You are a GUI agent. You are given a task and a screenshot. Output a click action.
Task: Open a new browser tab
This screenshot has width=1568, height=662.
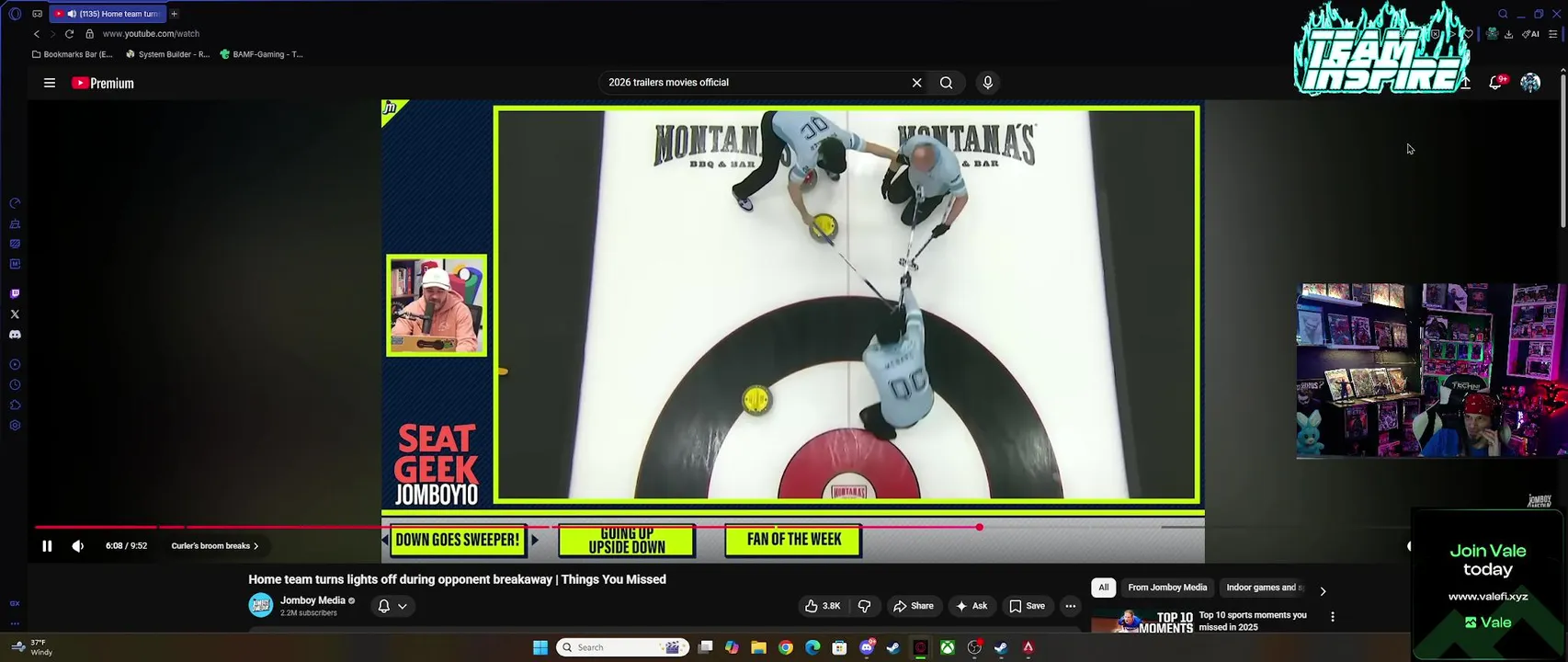tap(174, 14)
